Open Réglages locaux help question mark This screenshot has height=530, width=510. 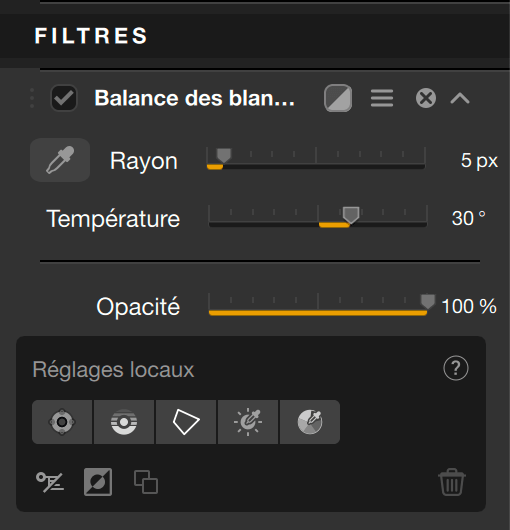coord(456,368)
